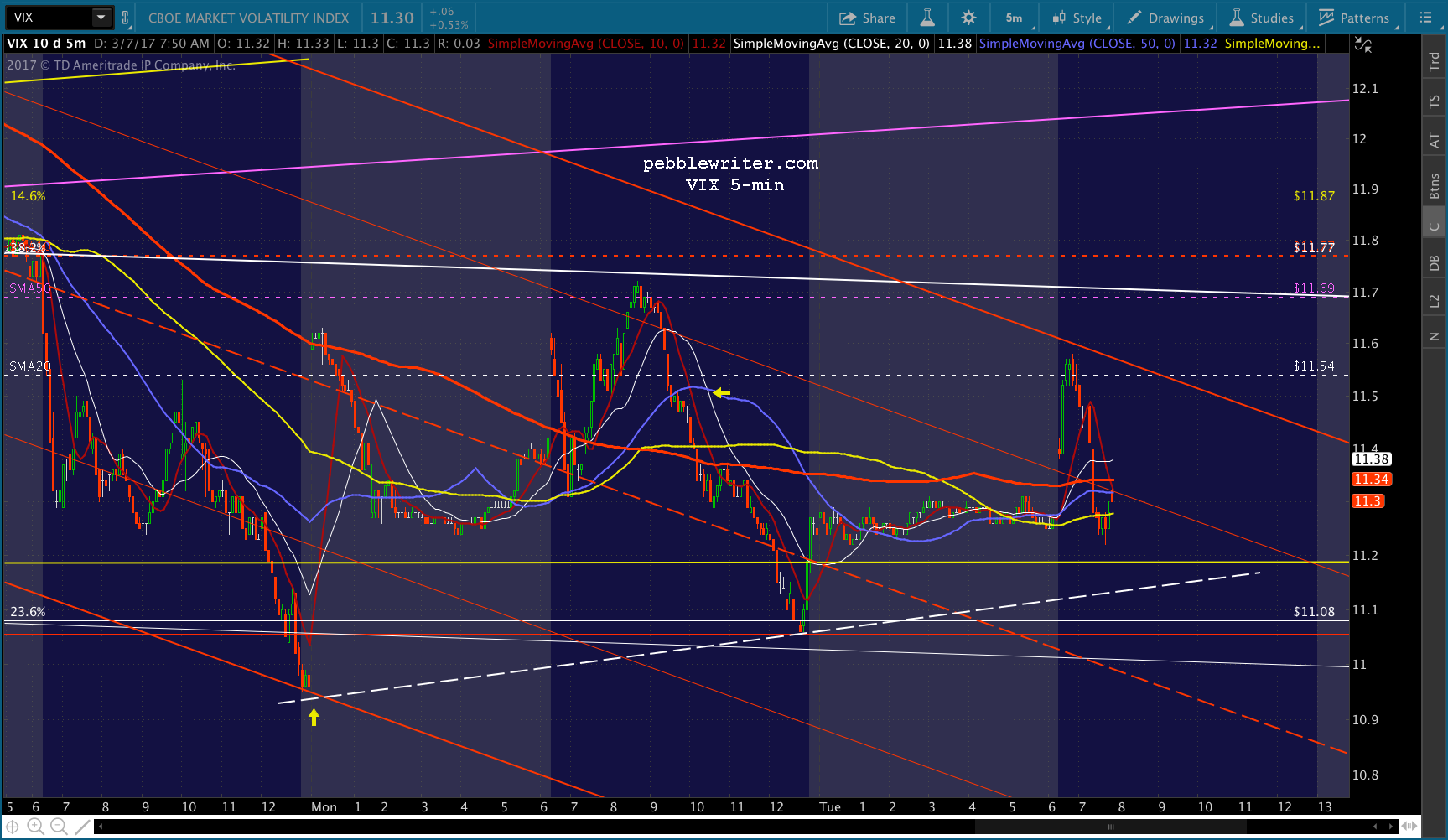1448x840 pixels.
Task: Click the symbol link chain icon
Action: (125, 18)
